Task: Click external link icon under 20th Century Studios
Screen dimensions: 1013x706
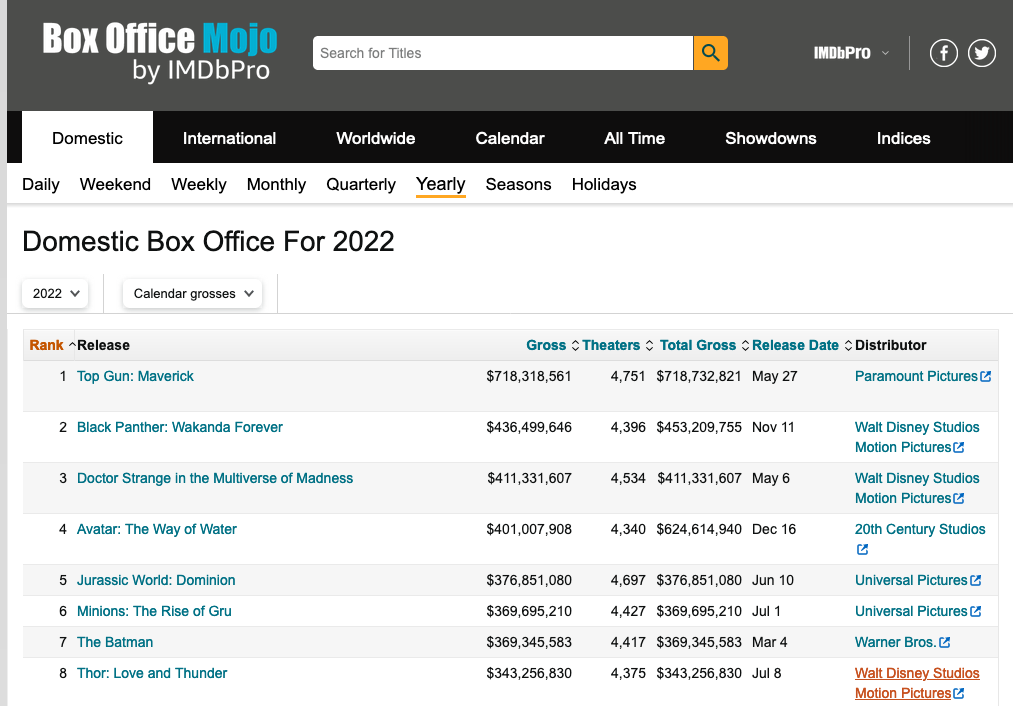Action: coord(862,550)
